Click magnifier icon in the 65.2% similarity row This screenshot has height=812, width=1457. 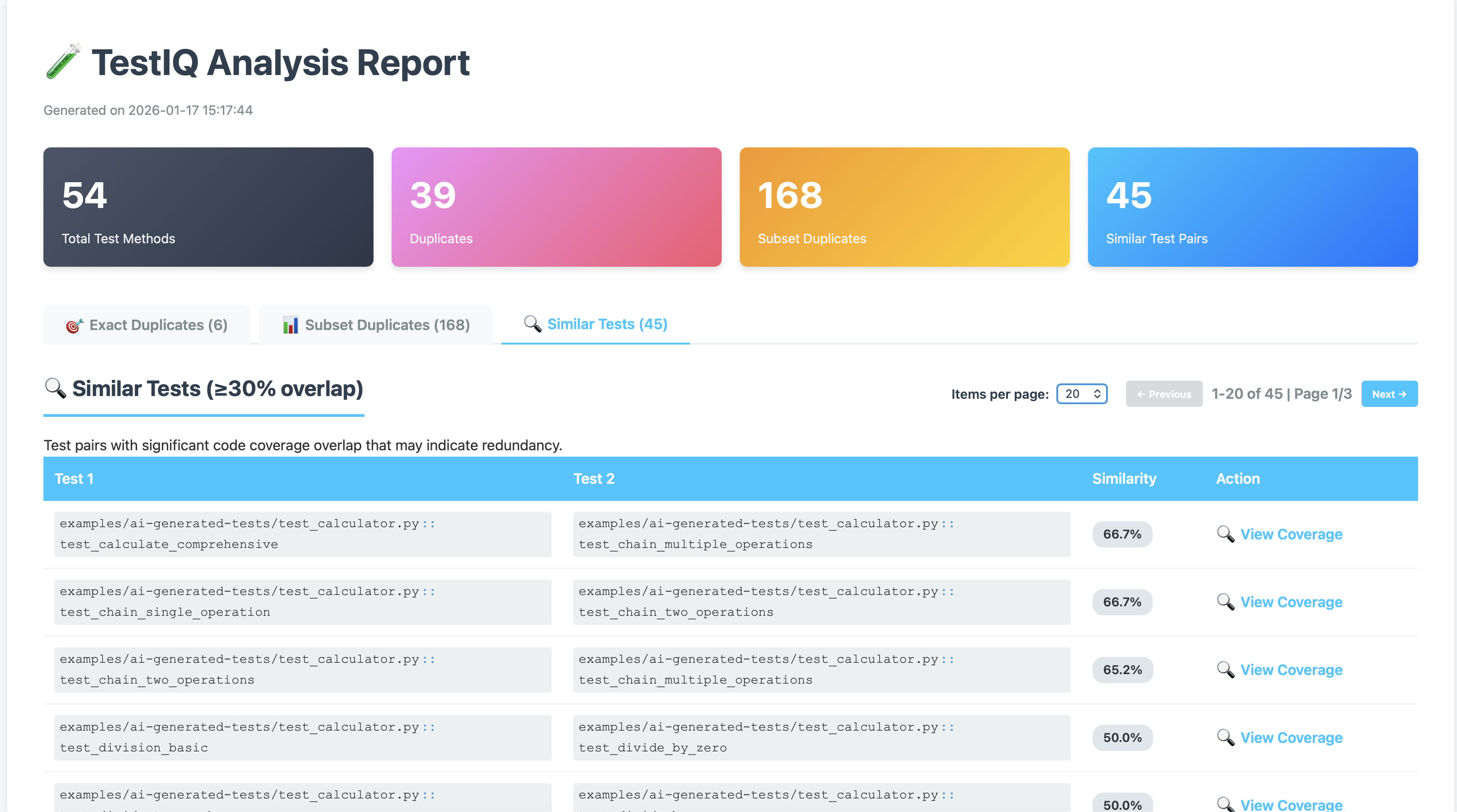1225,670
